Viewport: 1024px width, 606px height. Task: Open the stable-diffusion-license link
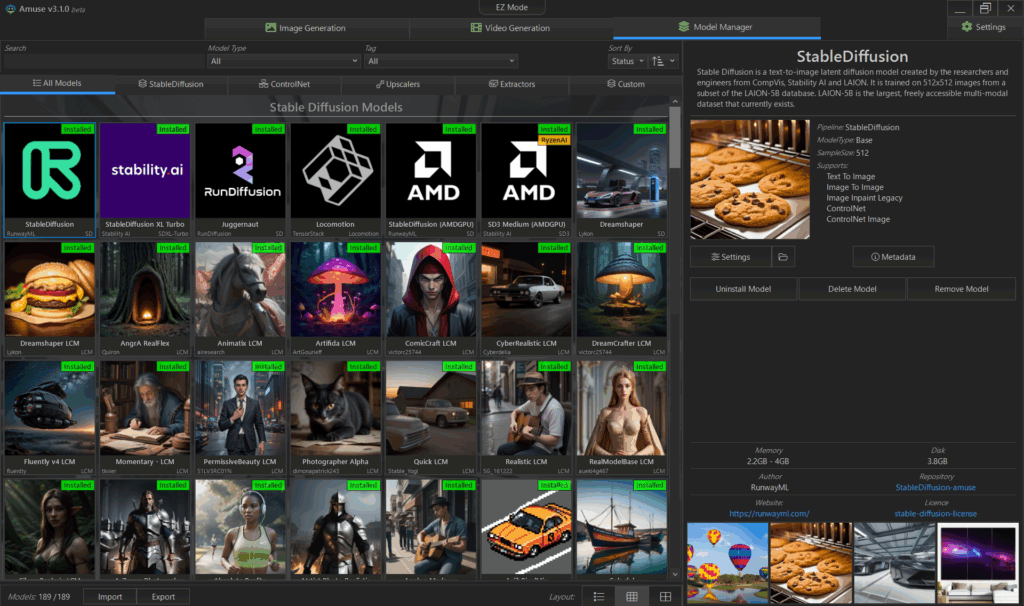935,513
